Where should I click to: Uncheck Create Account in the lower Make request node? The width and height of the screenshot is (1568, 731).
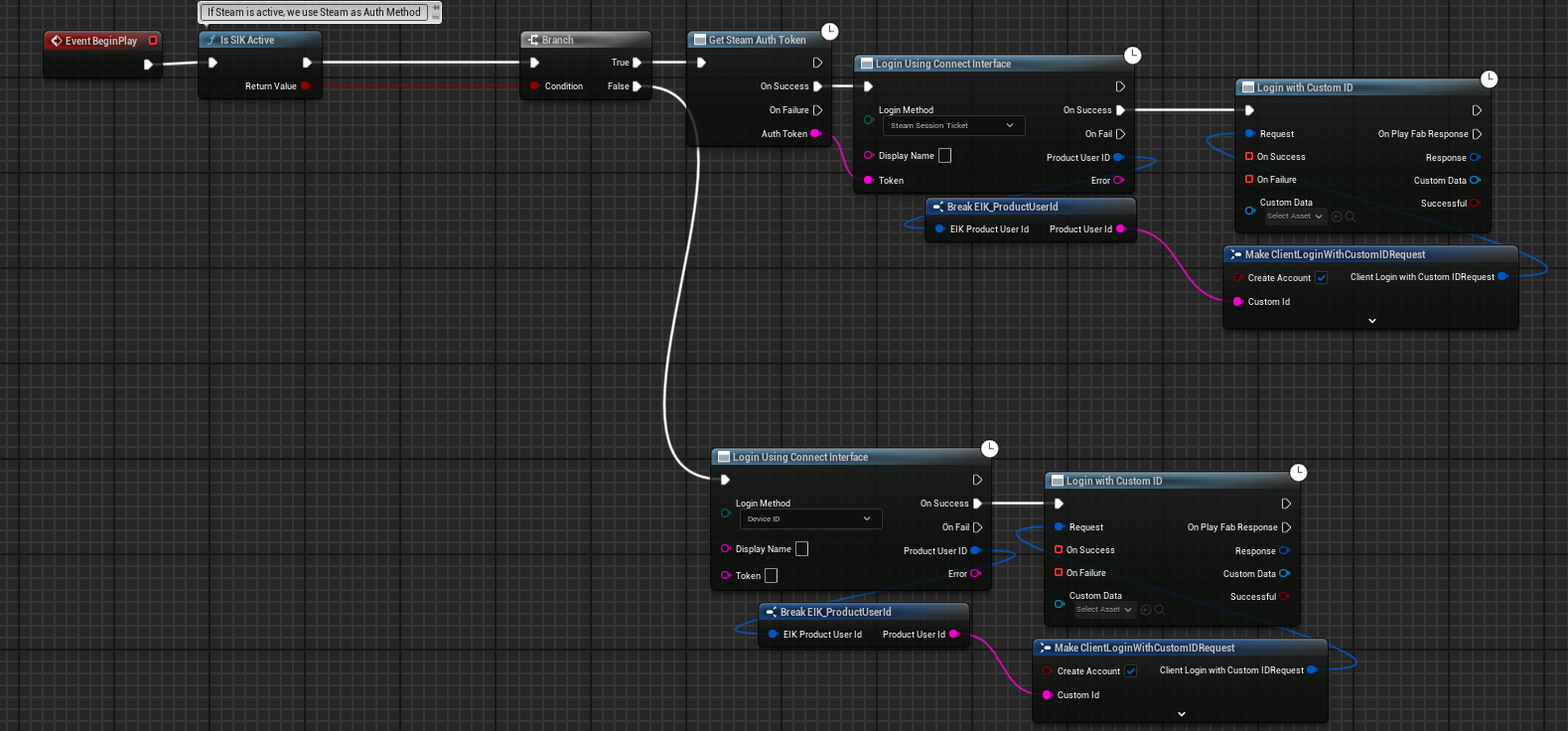[x=1131, y=671]
